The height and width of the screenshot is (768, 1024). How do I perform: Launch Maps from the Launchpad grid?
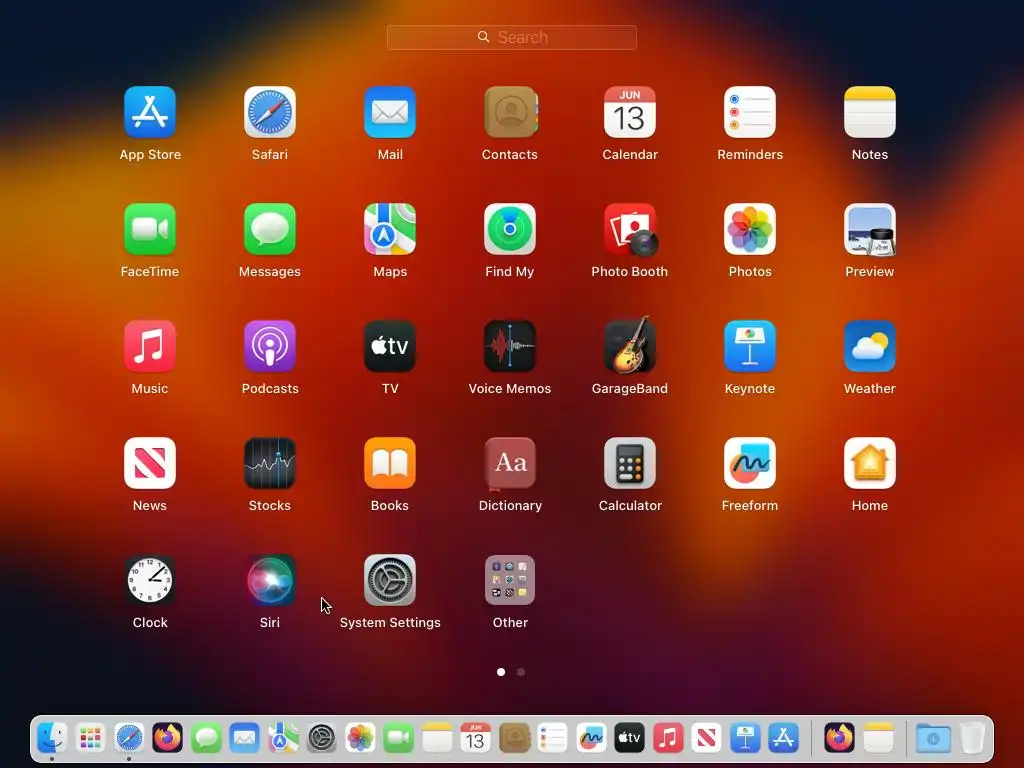tap(390, 229)
